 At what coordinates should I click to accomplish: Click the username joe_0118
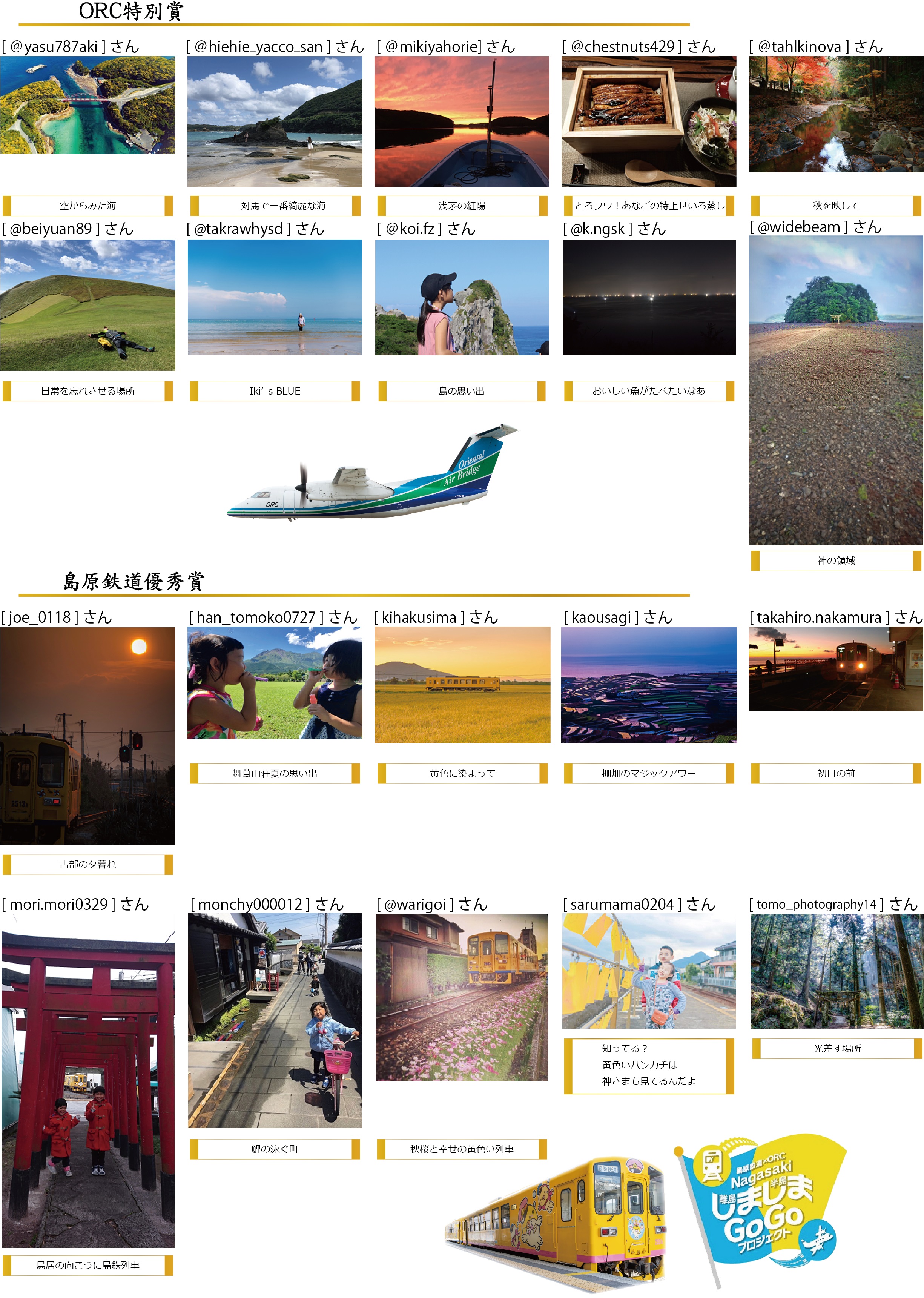click(x=40, y=618)
